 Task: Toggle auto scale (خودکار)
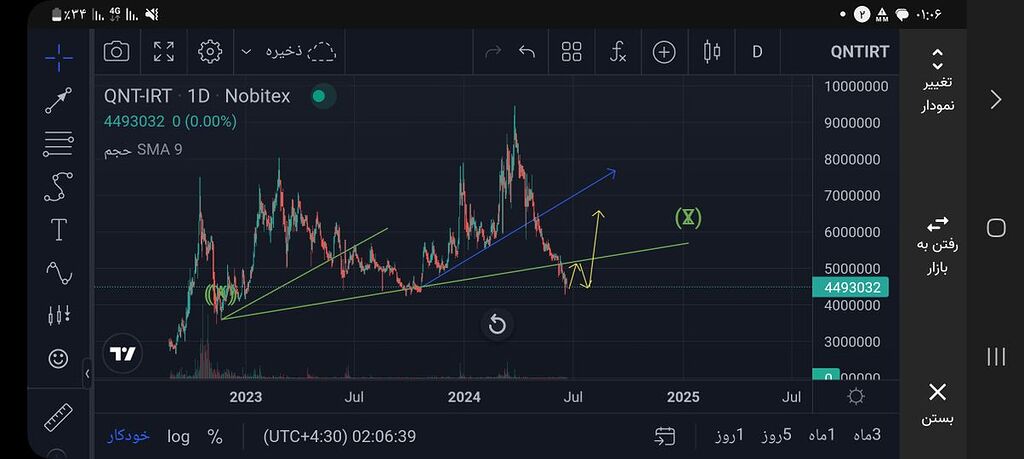tap(128, 436)
